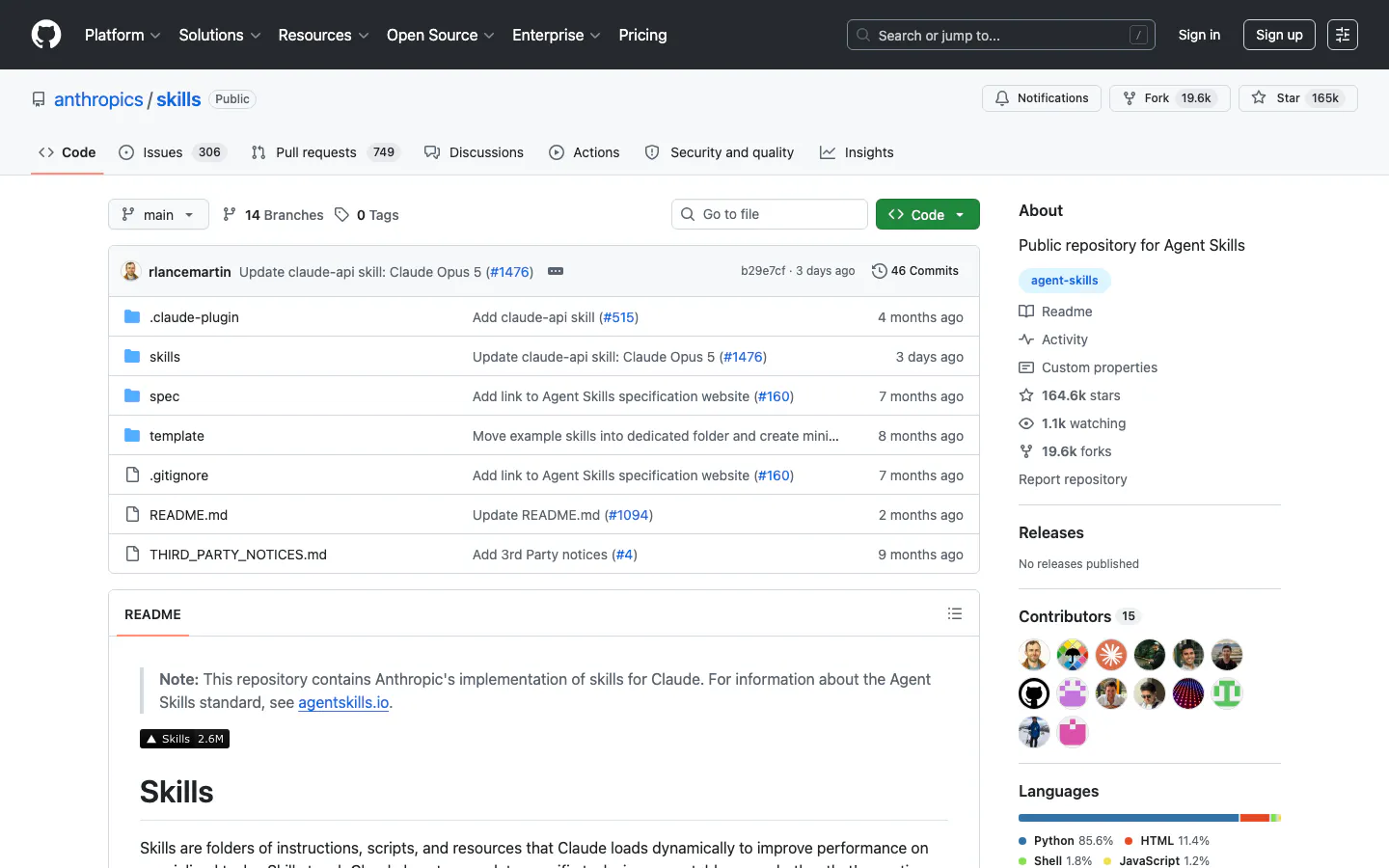1389x868 pixels.
Task: Open the spec folder
Action: click(164, 396)
